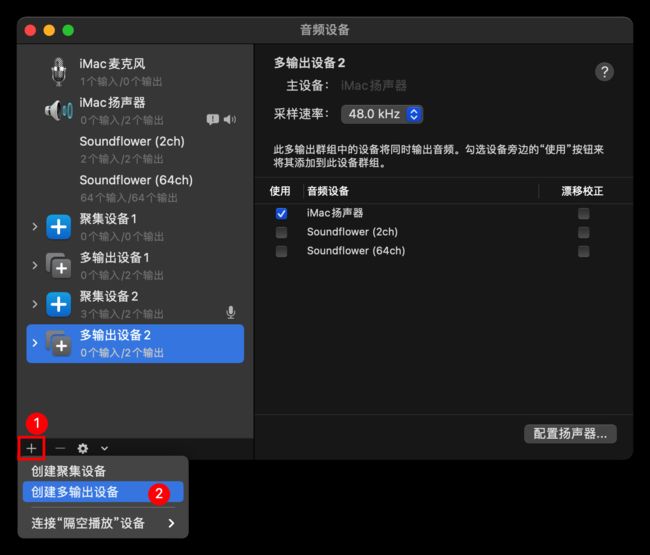Click the window's yellow minimize button
The width and height of the screenshot is (650, 555).
[49, 30]
